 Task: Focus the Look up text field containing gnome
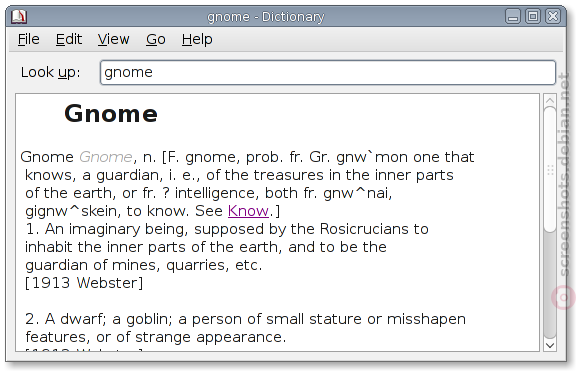coord(328,72)
